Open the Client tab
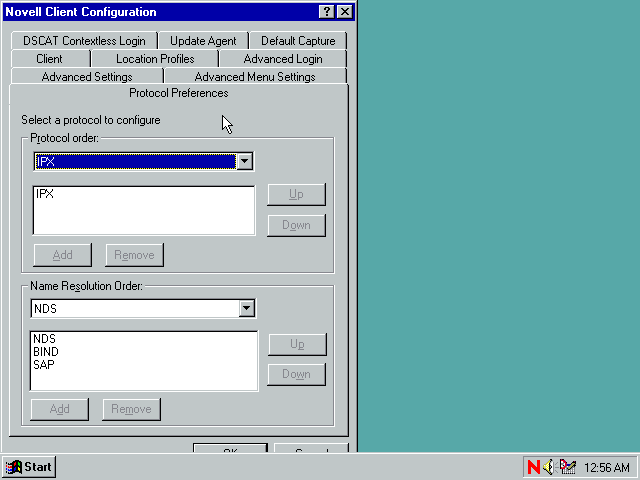 pos(49,59)
